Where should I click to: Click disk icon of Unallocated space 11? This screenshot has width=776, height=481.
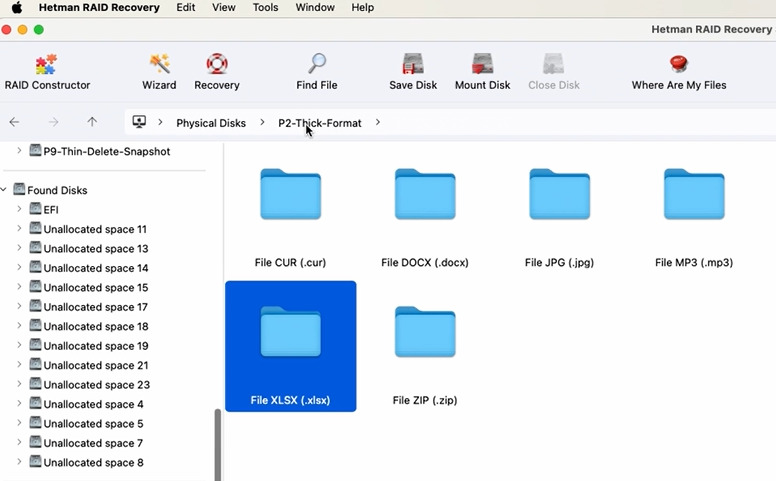coord(35,229)
